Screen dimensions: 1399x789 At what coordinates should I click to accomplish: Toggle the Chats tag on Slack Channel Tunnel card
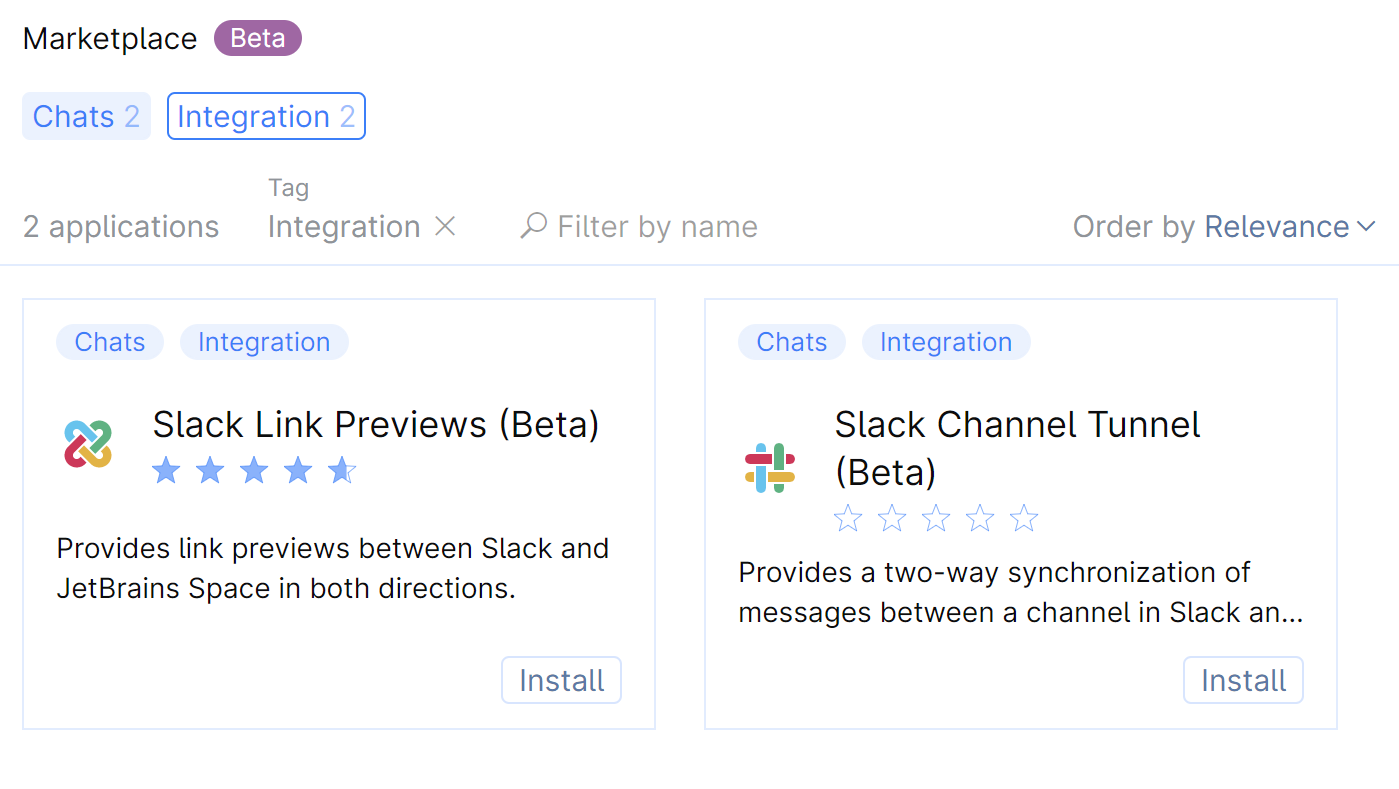pos(791,342)
